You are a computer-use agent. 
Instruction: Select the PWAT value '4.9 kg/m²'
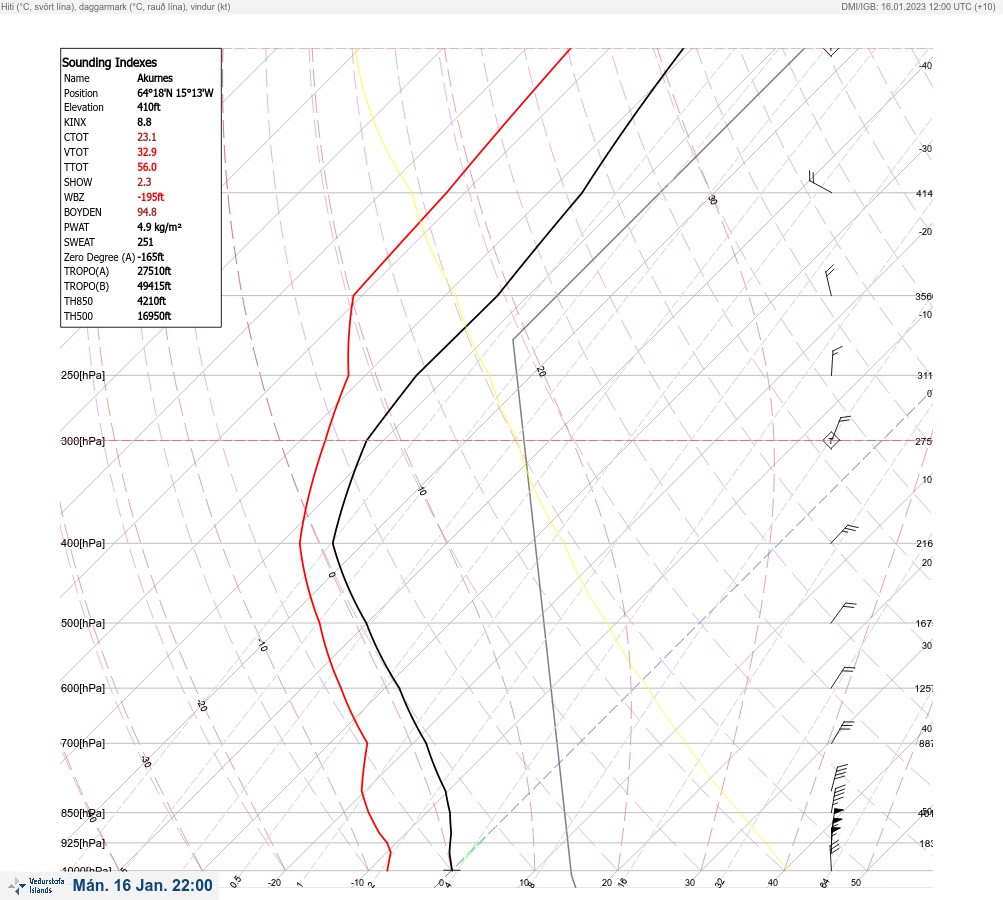pos(159,227)
